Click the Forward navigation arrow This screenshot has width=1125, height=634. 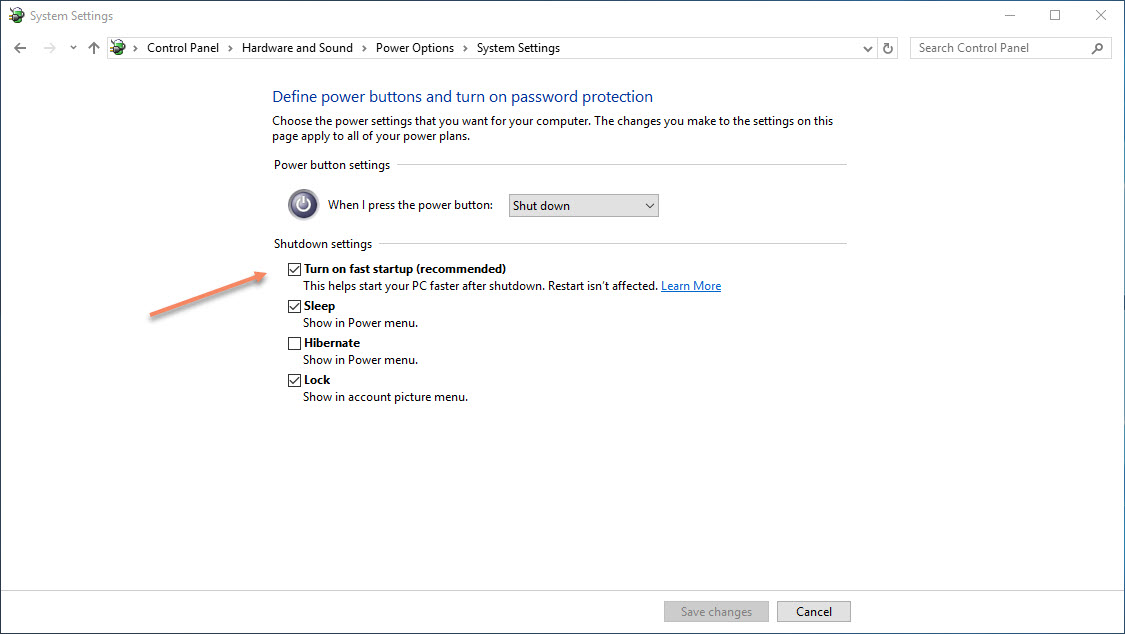click(x=47, y=47)
